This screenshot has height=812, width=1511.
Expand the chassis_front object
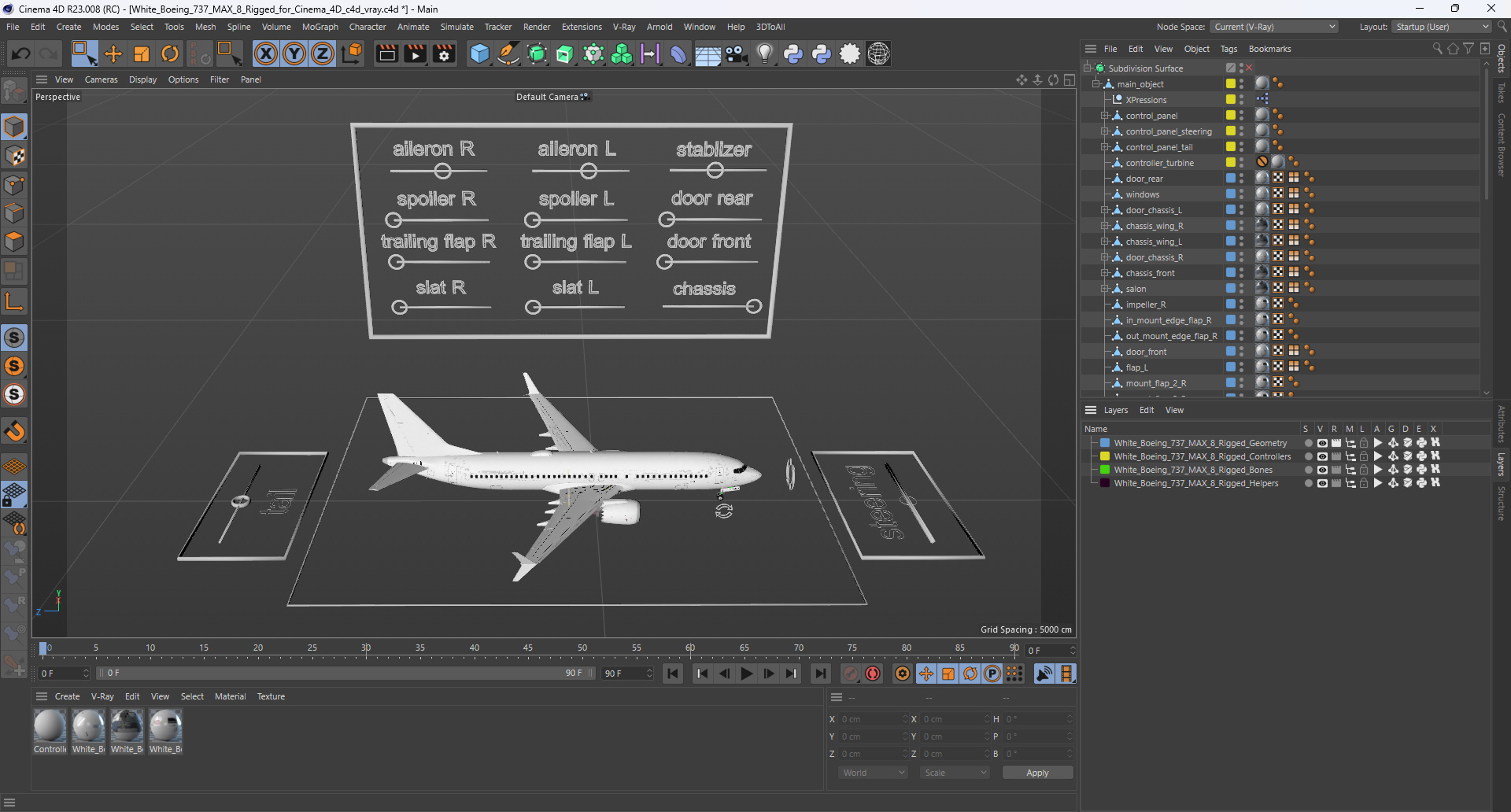click(1105, 273)
